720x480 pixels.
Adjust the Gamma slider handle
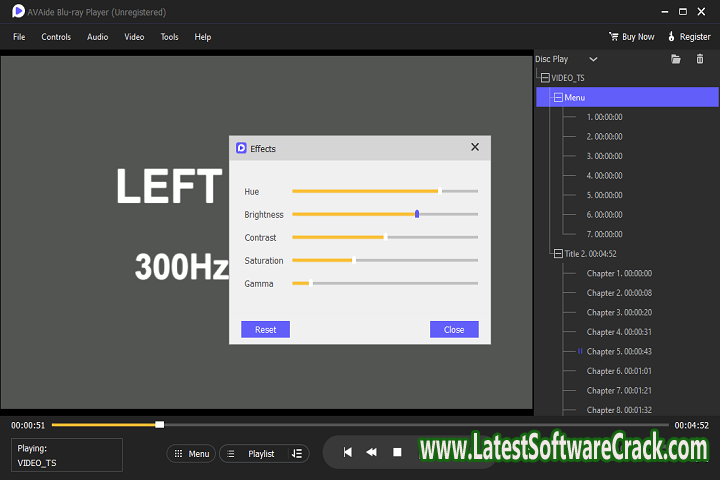coord(311,283)
